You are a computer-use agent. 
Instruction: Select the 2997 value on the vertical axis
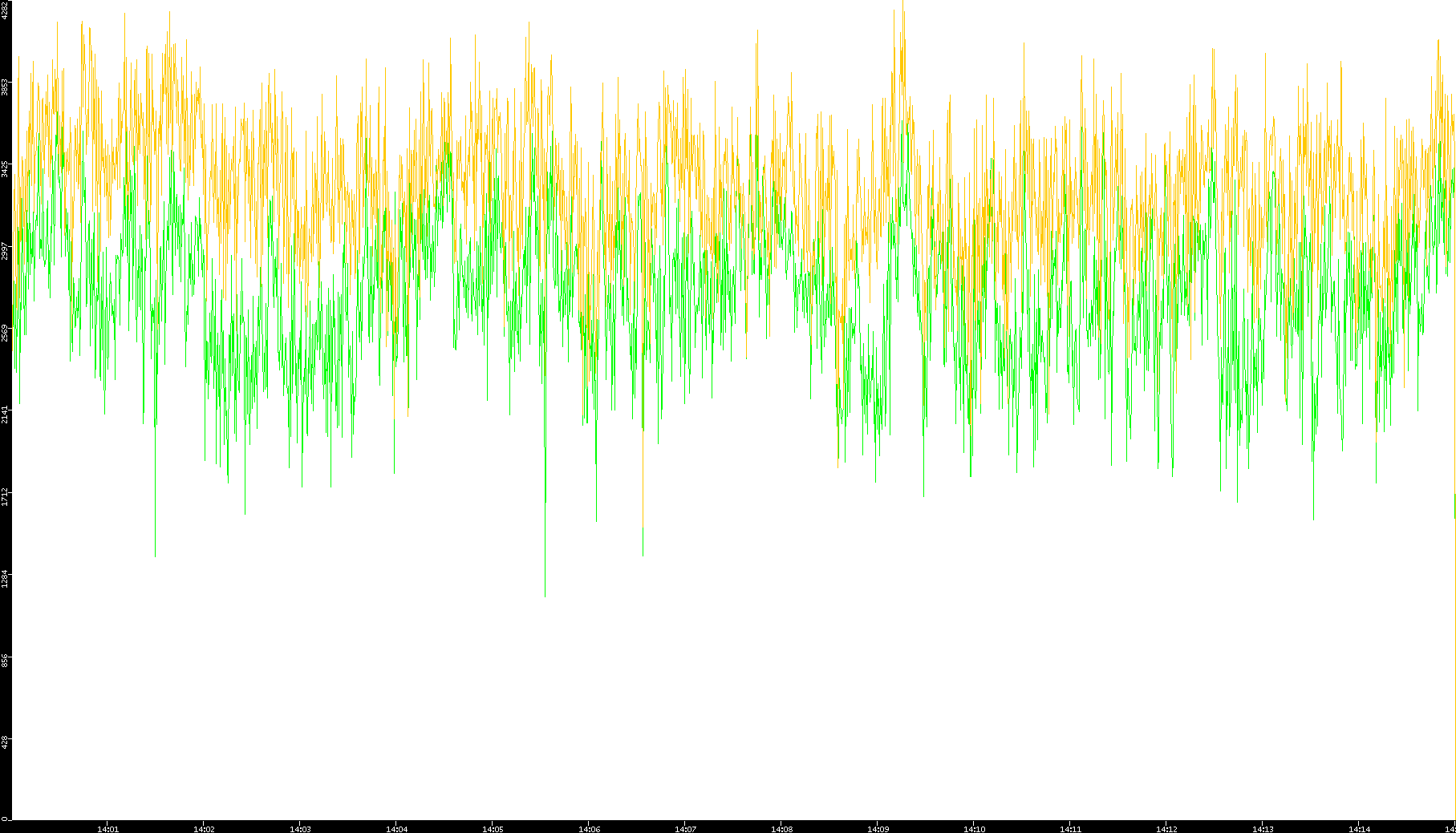point(6,251)
